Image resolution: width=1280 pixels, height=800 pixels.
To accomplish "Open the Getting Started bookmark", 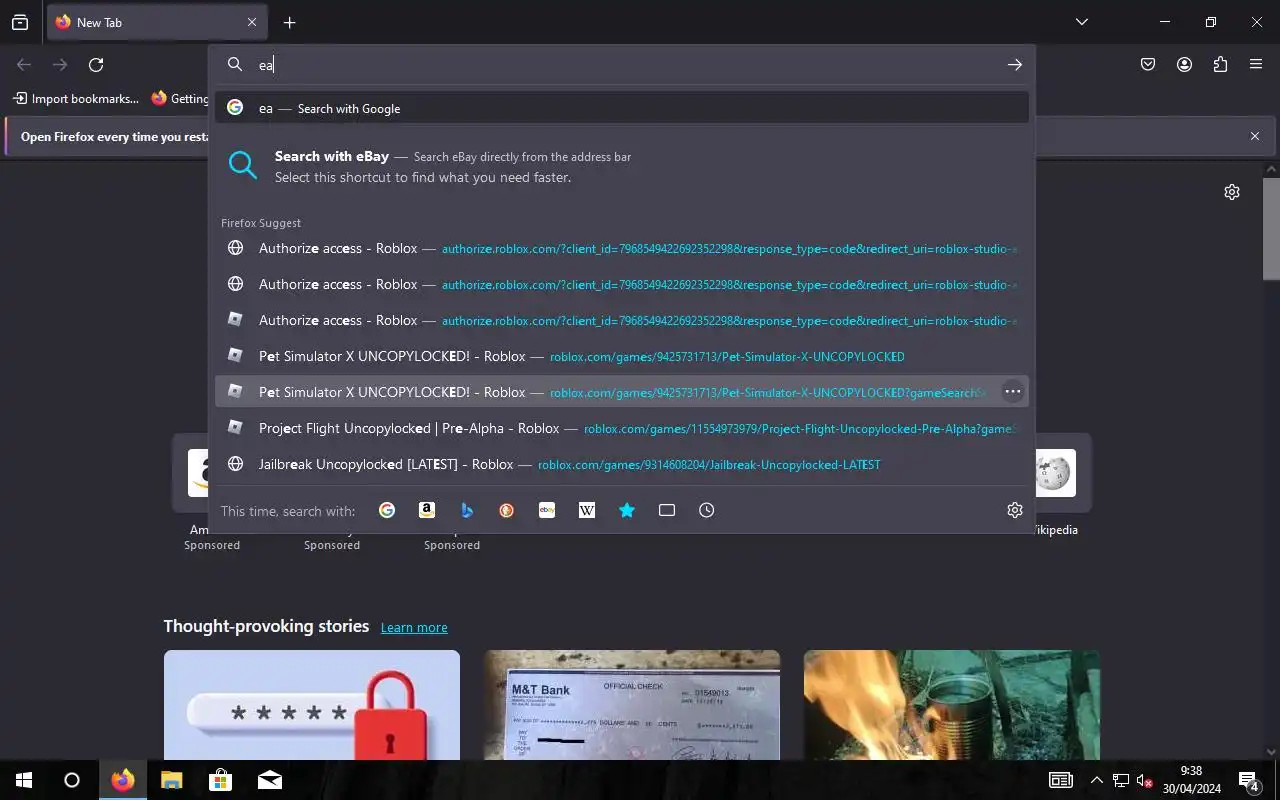I will [180, 98].
